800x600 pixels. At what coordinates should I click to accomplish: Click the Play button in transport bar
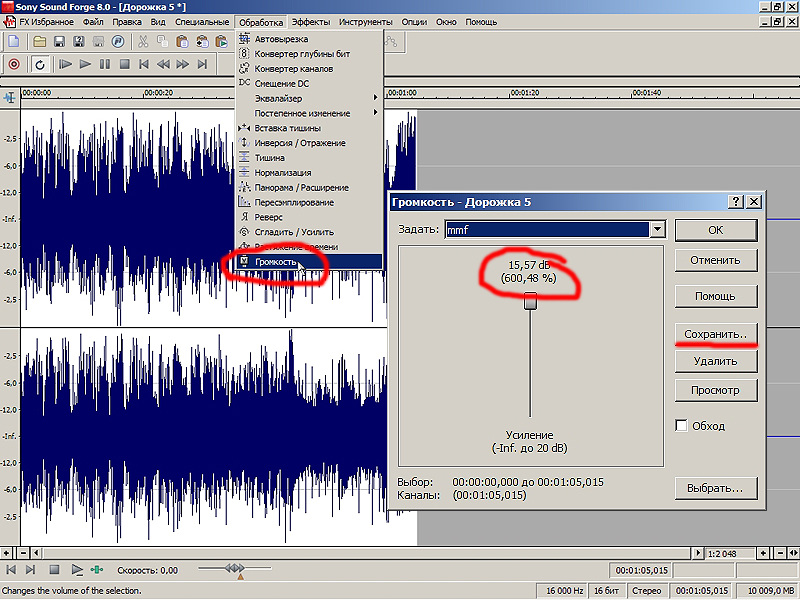point(85,64)
